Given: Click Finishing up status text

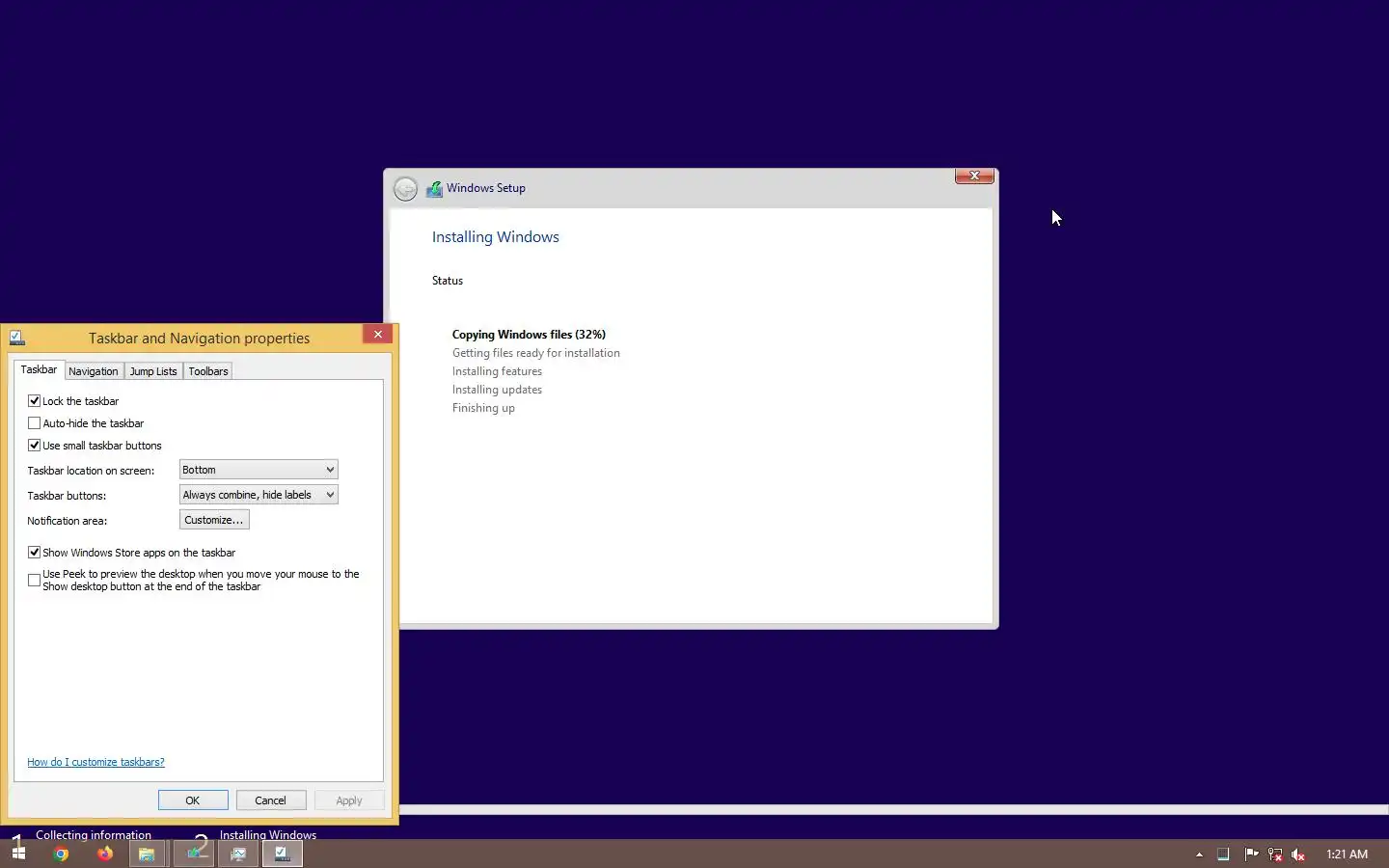Looking at the screenshot, I should (x=483, y=408).
